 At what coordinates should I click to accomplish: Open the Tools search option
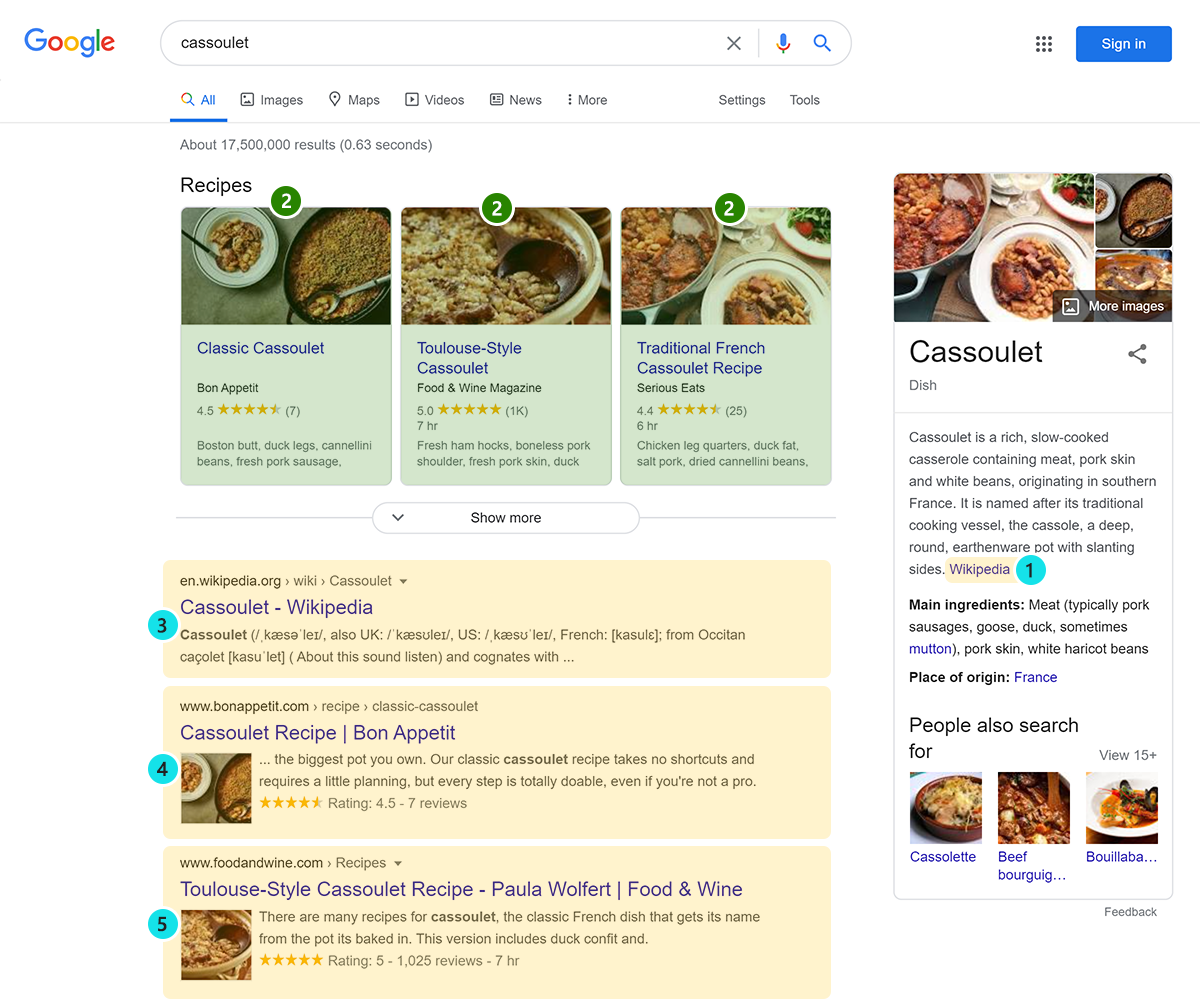tap(804, 100)
